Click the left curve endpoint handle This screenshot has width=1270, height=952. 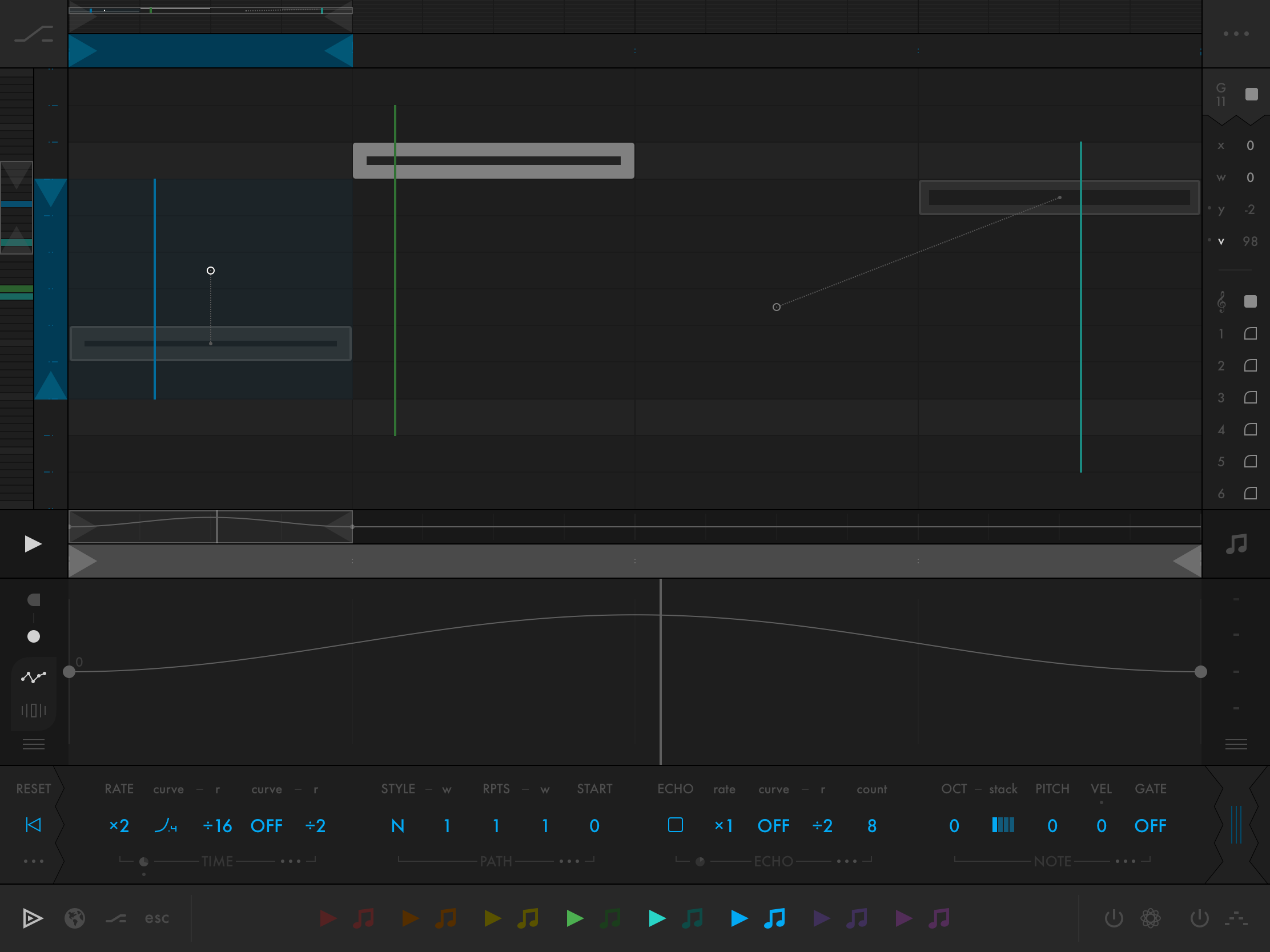69,672
